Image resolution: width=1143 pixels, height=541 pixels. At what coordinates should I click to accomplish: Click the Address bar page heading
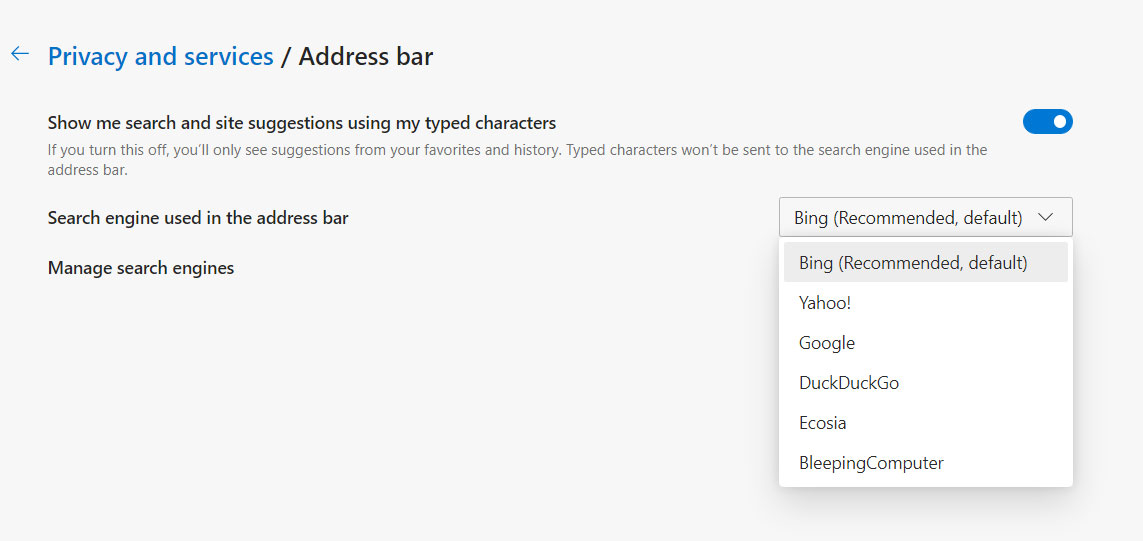[366, 56]
